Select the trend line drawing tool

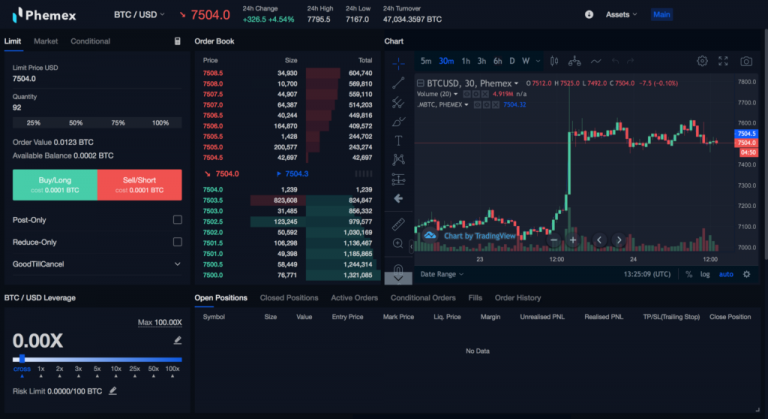point(398,83)
